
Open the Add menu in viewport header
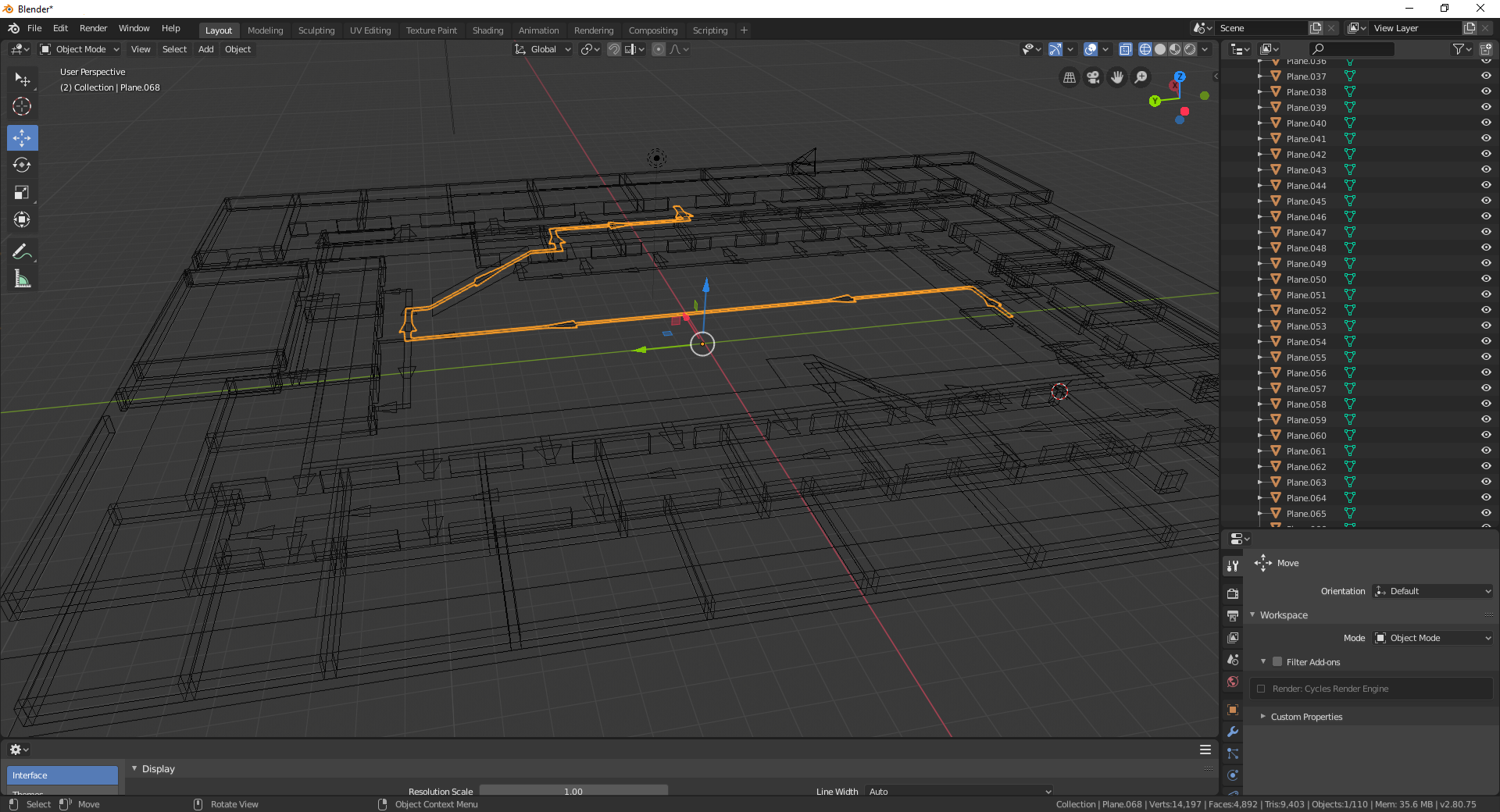click(205, 49)
